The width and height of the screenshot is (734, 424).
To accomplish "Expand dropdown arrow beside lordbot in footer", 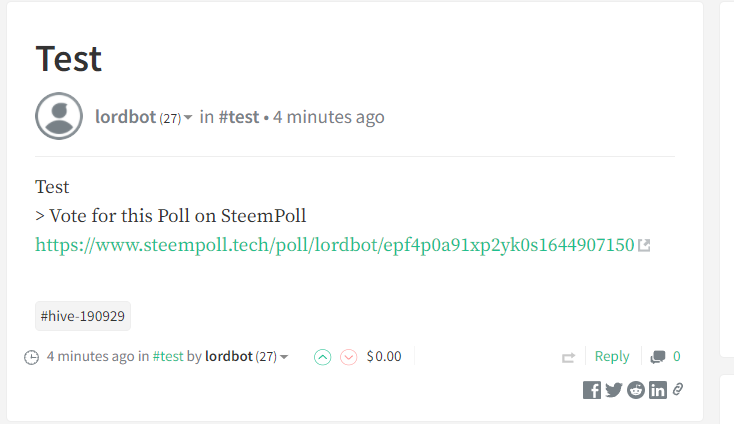I will pyautogui.click(x=284, y=358).
